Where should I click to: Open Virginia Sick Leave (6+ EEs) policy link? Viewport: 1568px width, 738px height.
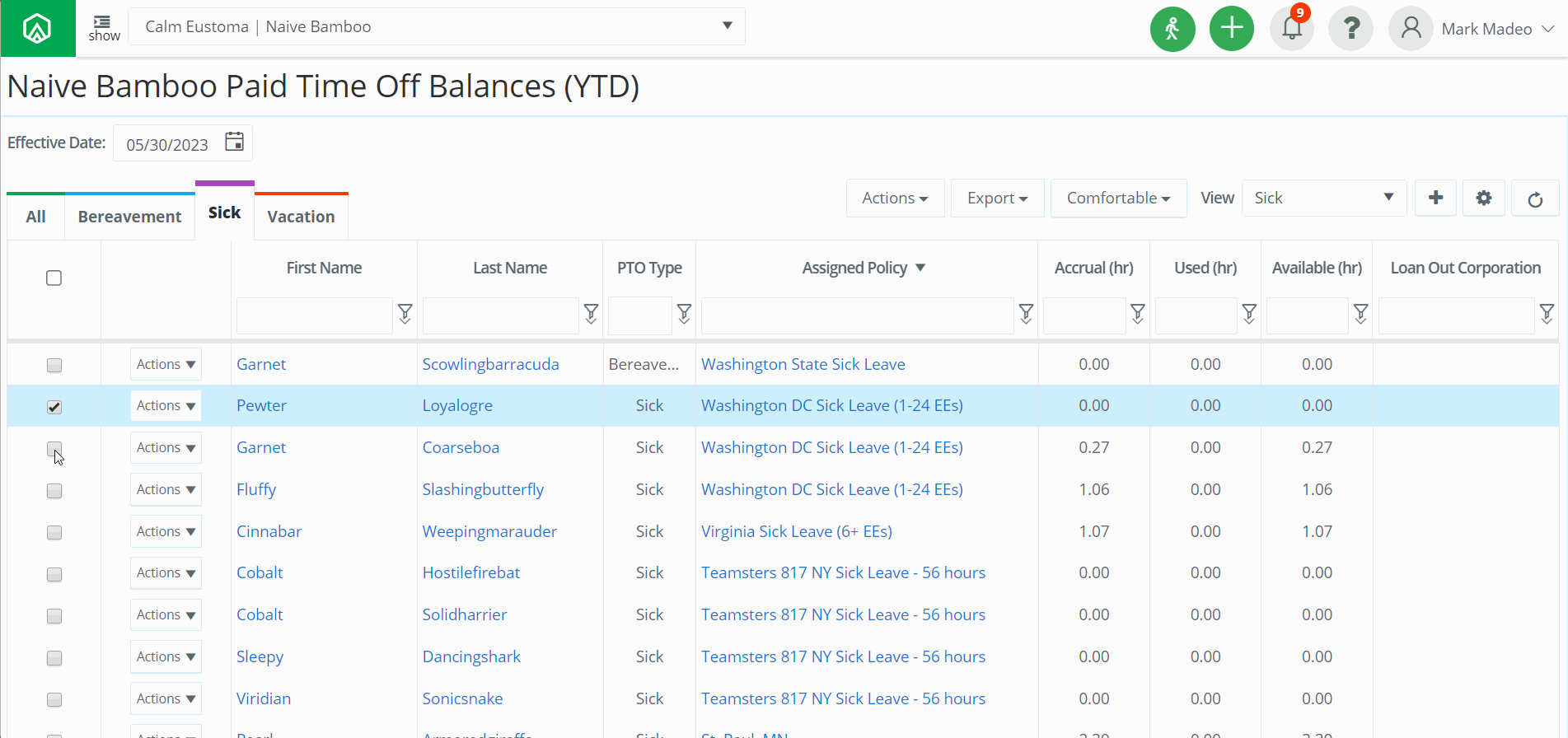[796, 531]
